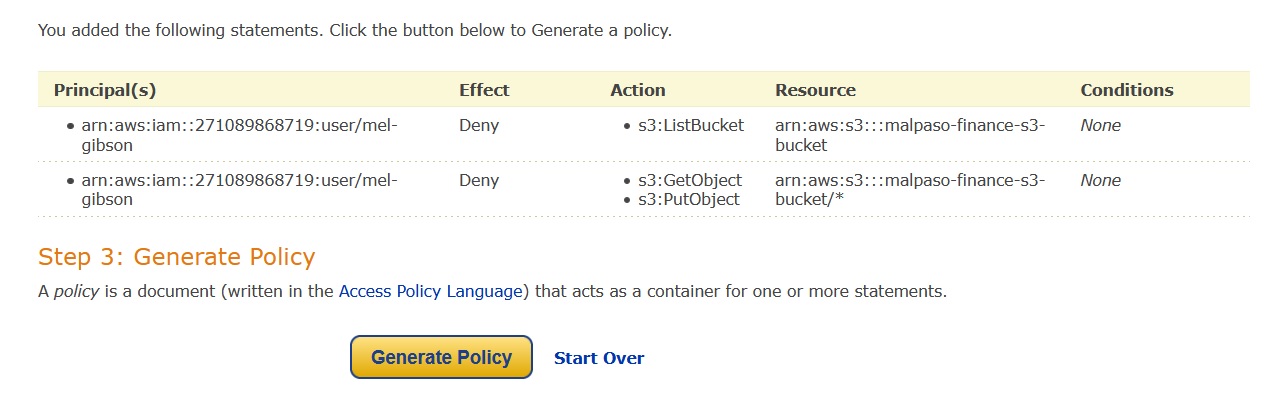Viewport: 1267px width, 405px height.
Task: Click the s3:PutObject action entry
Action: tap(689, 199)
